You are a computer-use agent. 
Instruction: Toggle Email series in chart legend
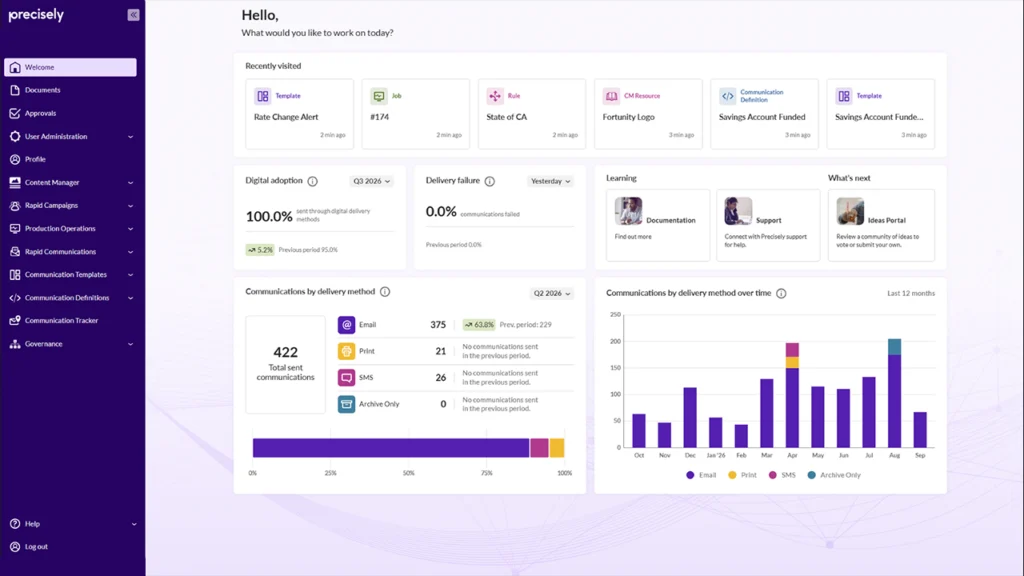[x=701, y=475]
